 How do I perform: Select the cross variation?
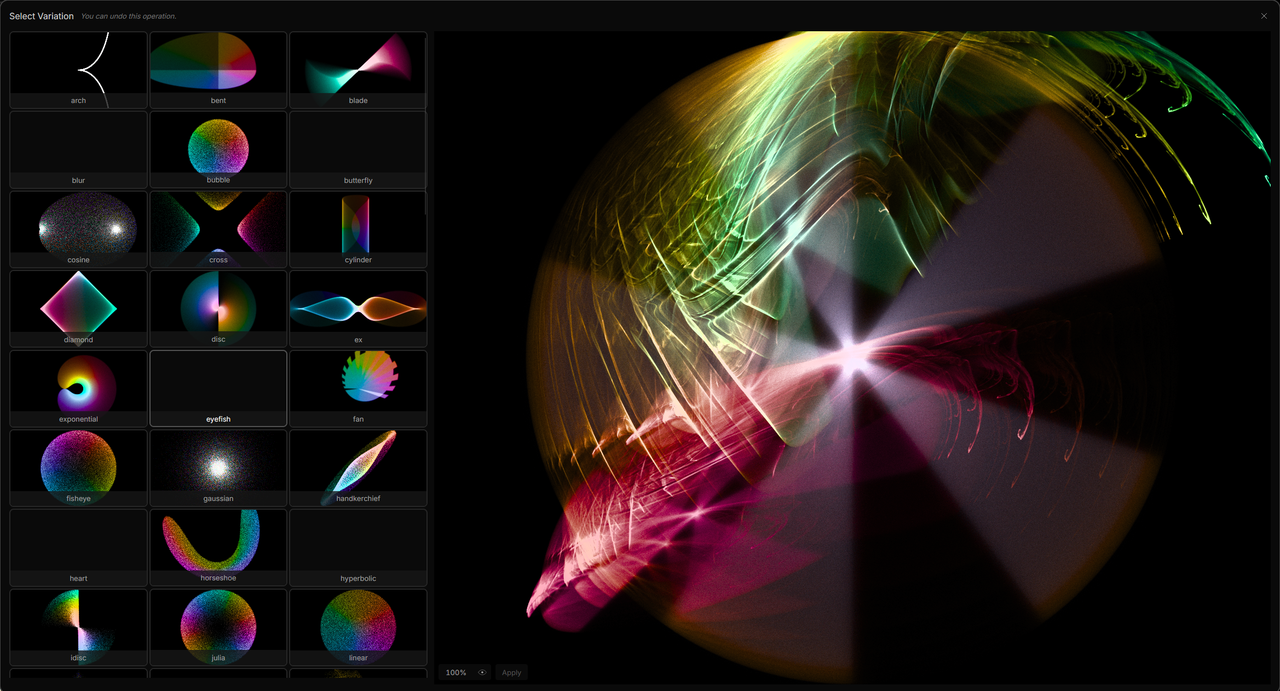[218, 229]
